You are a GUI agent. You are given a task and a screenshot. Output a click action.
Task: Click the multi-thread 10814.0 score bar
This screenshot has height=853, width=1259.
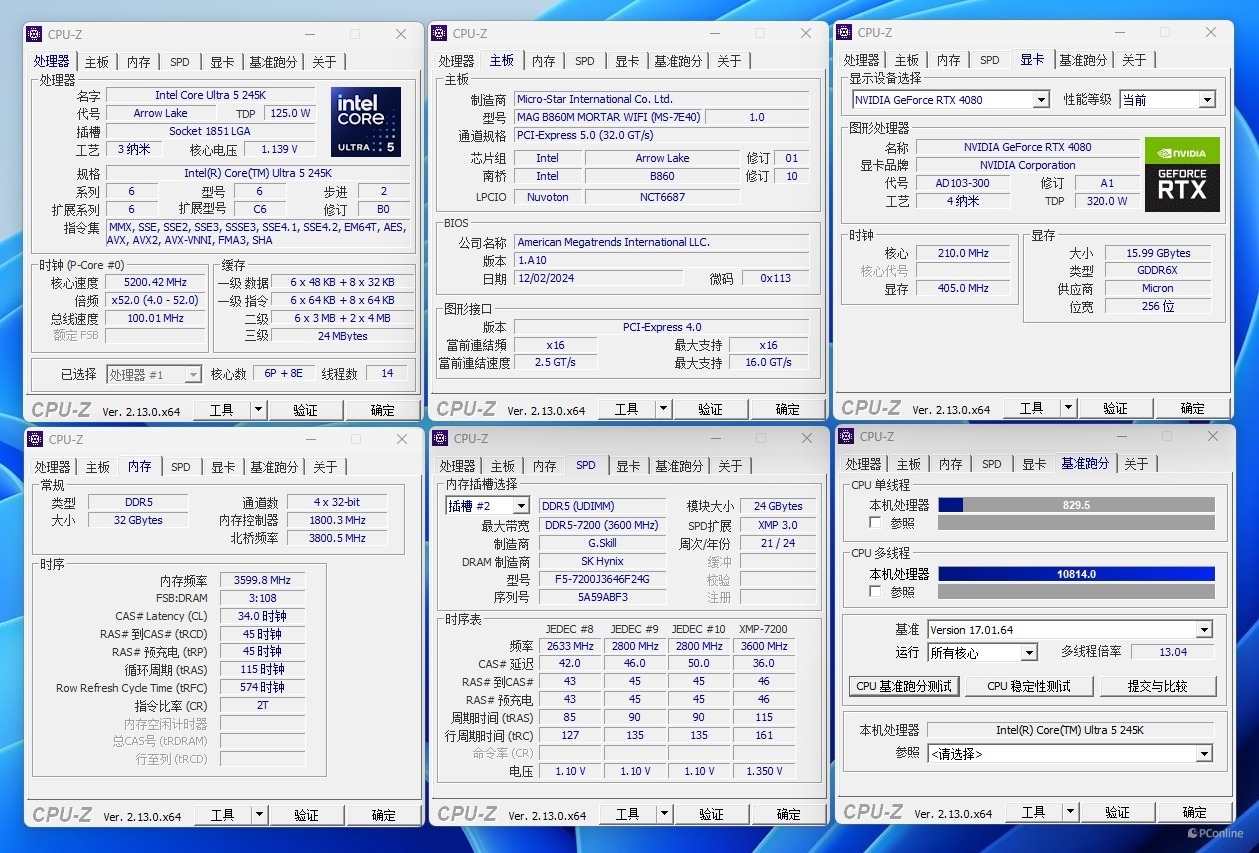pos(1076,574)
